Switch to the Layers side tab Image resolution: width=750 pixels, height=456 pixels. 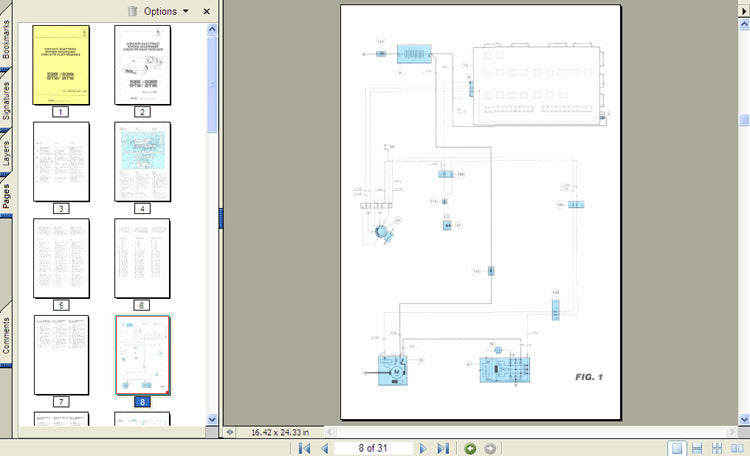(x=6, y=153)
